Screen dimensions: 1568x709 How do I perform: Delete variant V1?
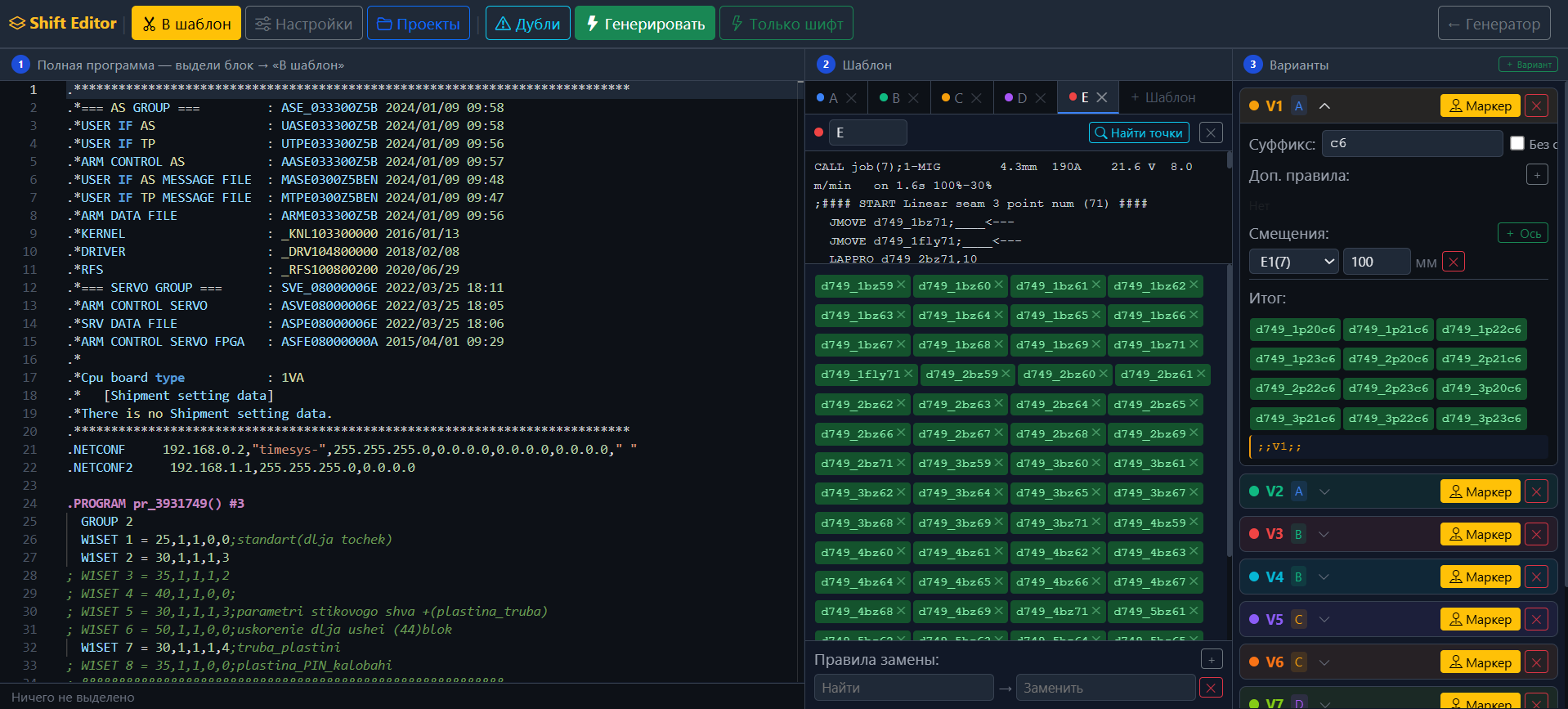pyautogui.click(x=1537, y=105)
